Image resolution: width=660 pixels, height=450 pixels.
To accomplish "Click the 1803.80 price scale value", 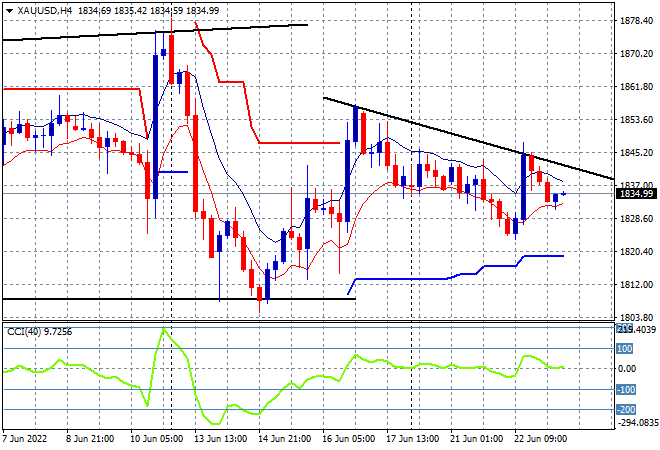I will point(636,317).
